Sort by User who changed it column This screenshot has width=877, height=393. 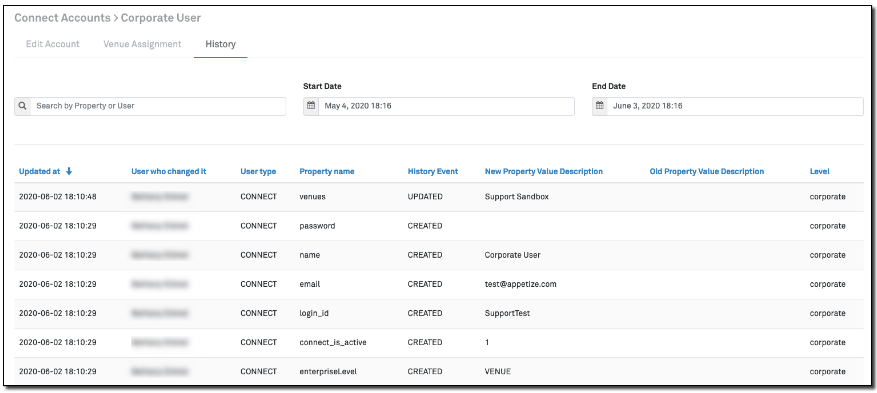point(169,172)
